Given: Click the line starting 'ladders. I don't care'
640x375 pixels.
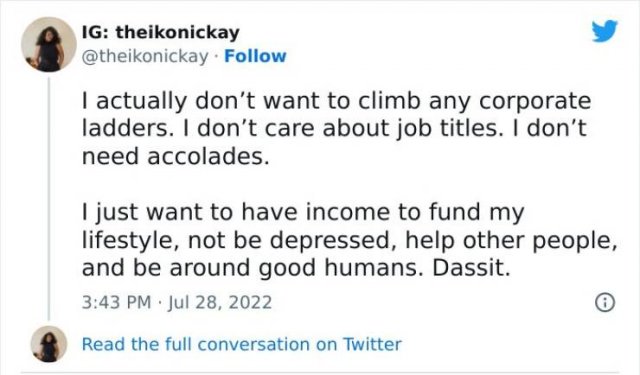Looking at the screenshot, I should (x=334, y=129).
